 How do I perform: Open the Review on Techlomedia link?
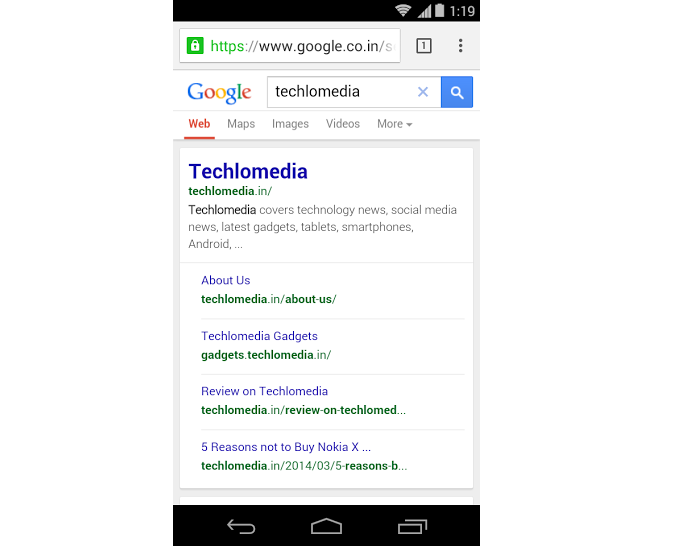pos(264,391)
